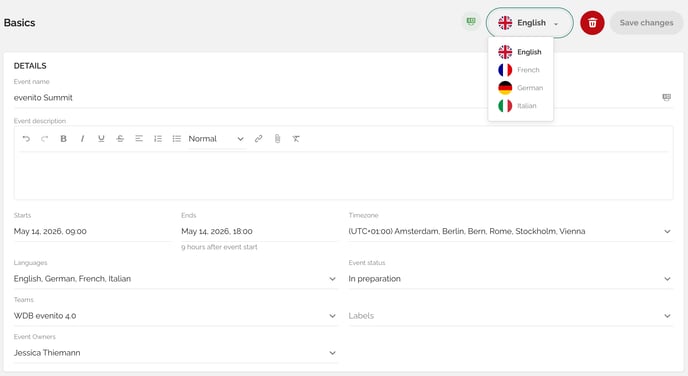Image resolution: width=688 pixels, height=376 pixels.
Task: Open Event status dropdown
Action: click(510, 279)
